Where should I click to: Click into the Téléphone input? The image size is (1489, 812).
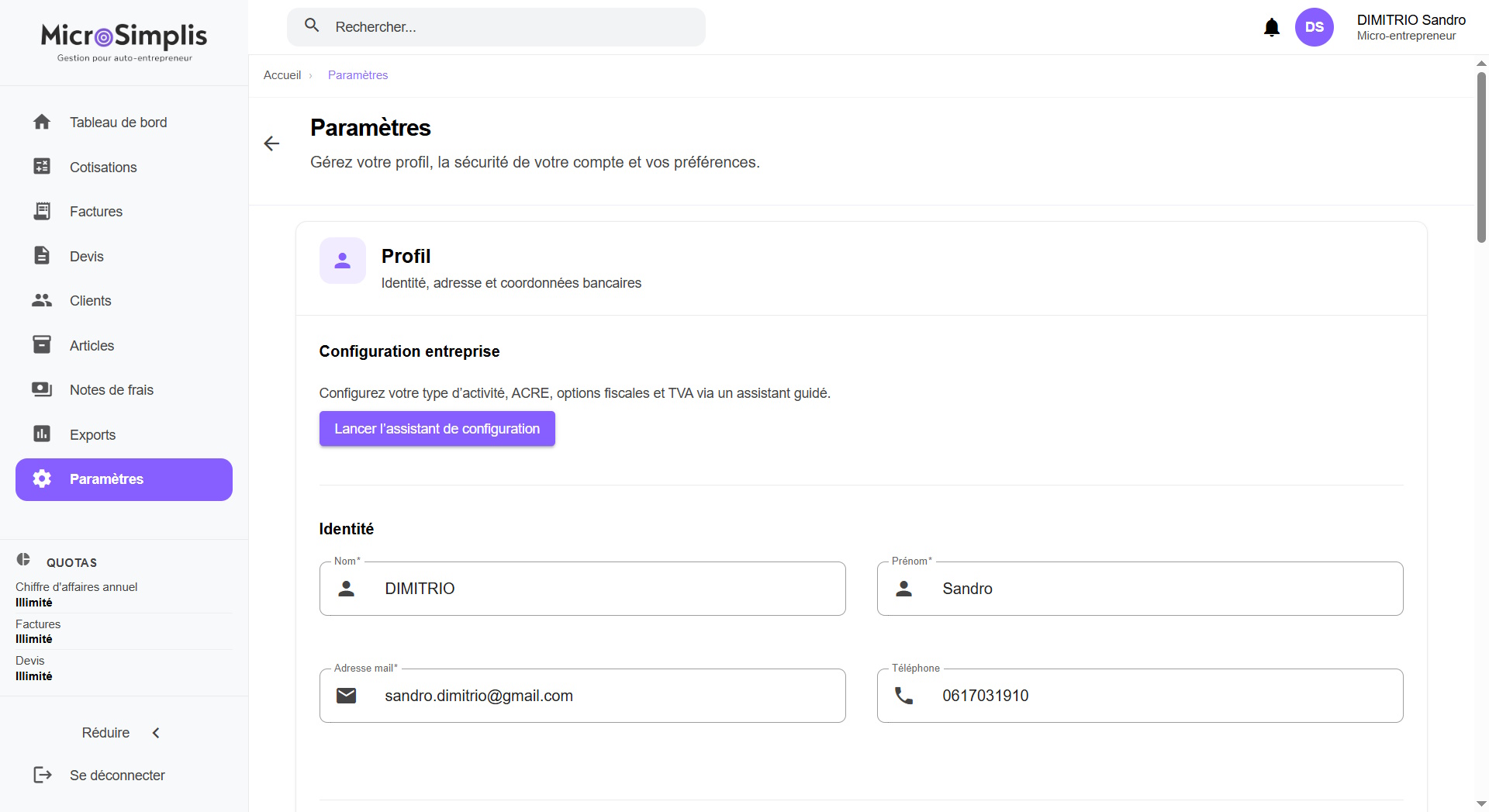[x=1140, y=696]
